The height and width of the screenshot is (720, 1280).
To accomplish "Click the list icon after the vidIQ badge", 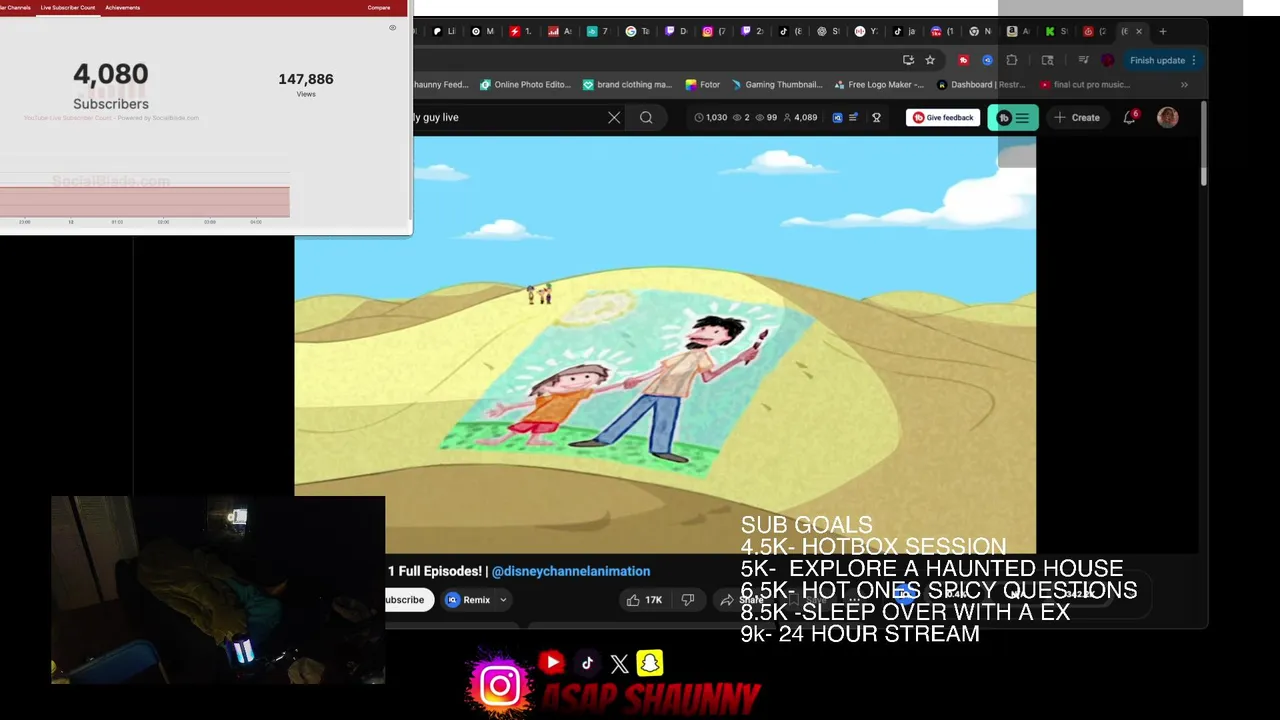I will (853, 117).
